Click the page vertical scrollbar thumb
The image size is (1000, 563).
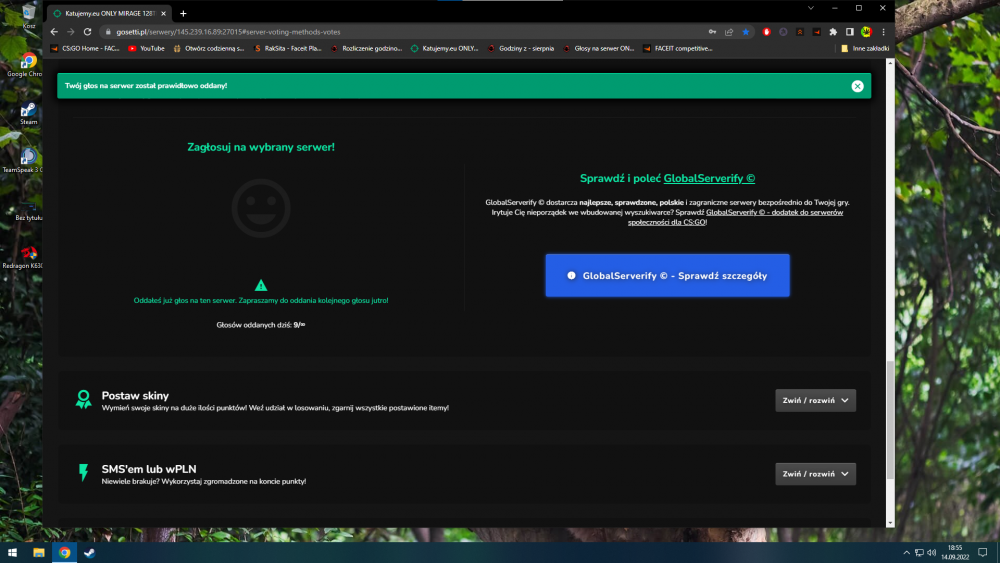[890, 421]
